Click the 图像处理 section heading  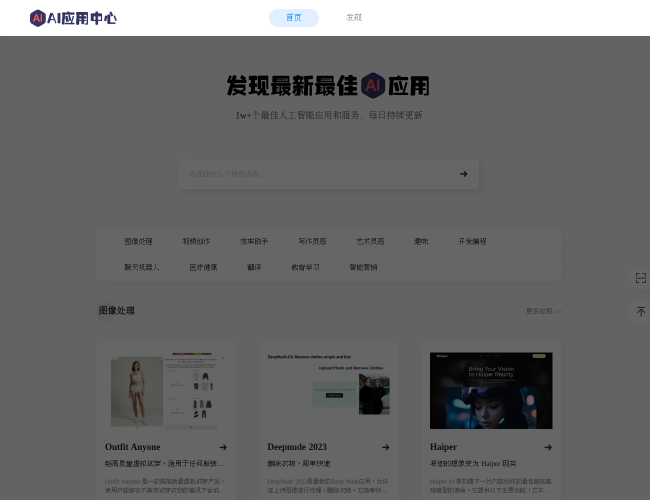tap(116, 311)
